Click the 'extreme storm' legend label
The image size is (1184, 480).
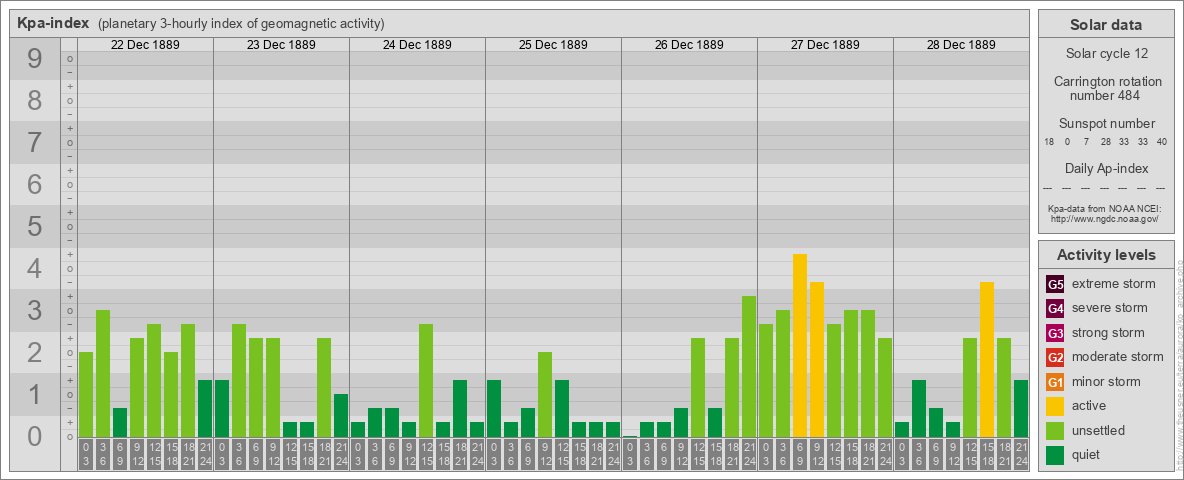point(1114,284)
